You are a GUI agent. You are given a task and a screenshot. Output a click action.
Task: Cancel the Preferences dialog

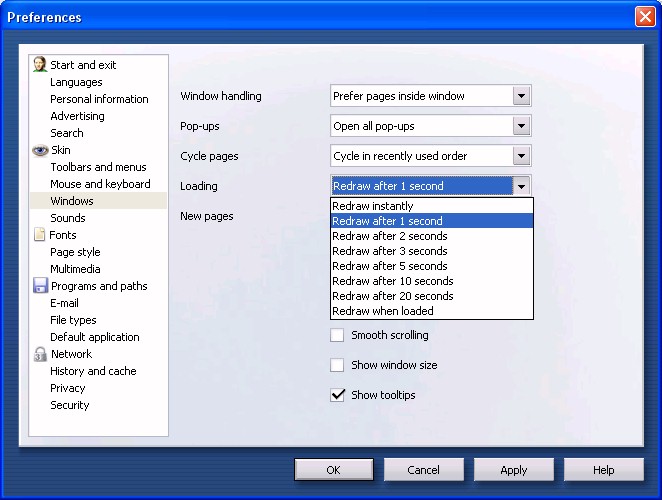point(423,470)
